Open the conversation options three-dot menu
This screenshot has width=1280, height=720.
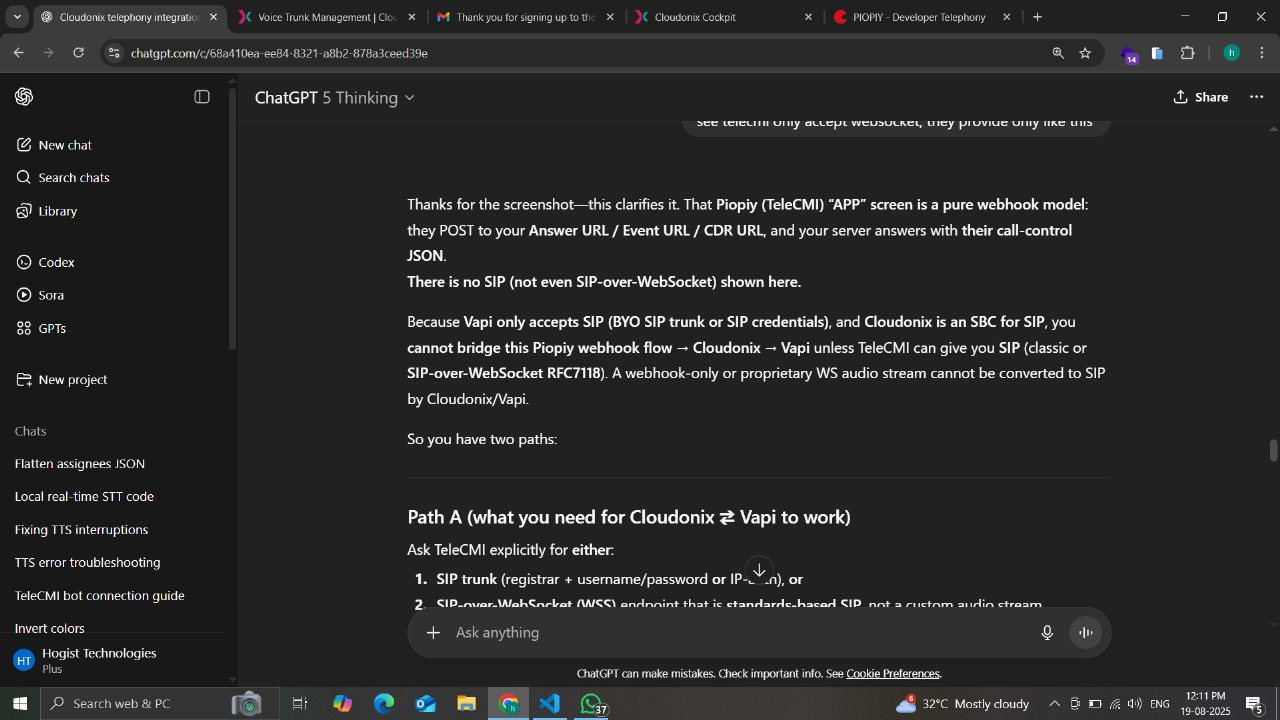pos(1257,97)
